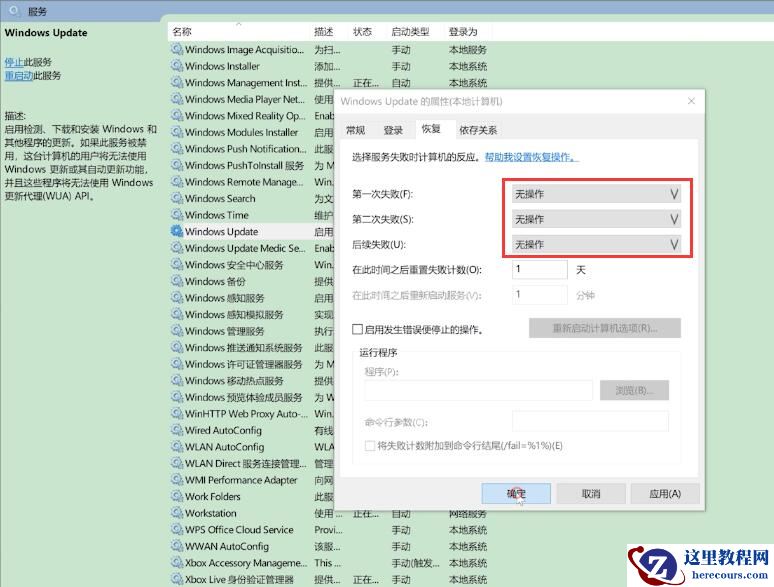Click gear icon of Windows Management Instrumentation
Image resolution: width=774 pixels, height=587 pixels.
pos(177,82)
